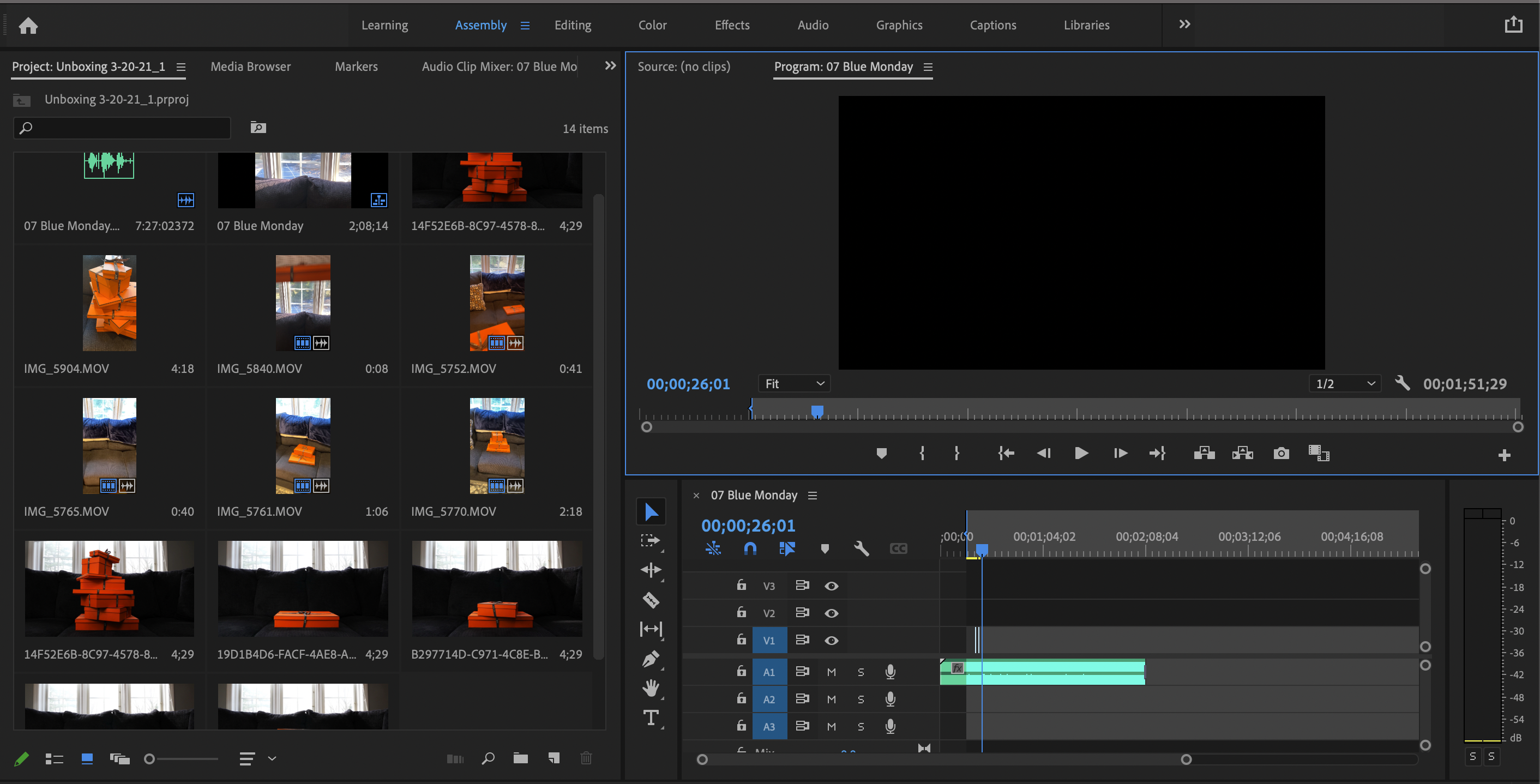
Task: Open the Media Browser tab
Action: coord(250,67)
